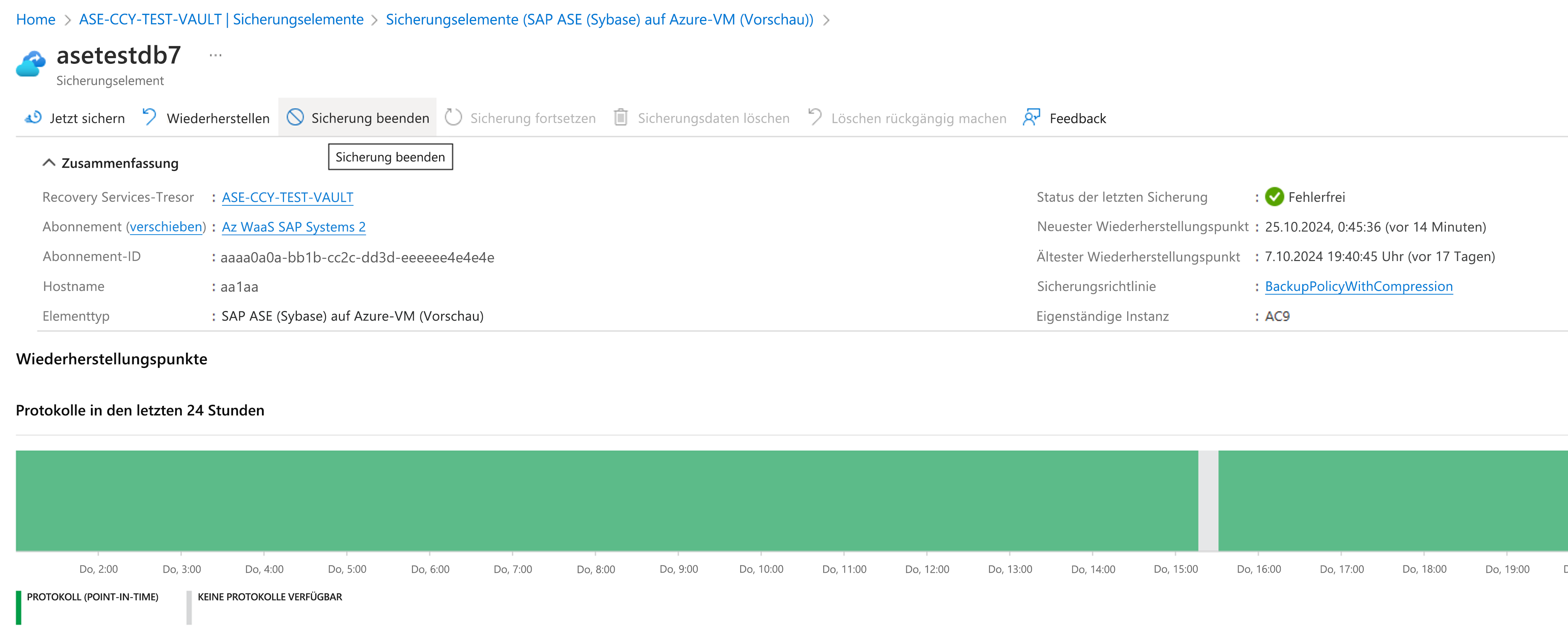Viewport: 1568px width, 628px height.
Task: Click the verschieben subscription link
Action: 166,227
